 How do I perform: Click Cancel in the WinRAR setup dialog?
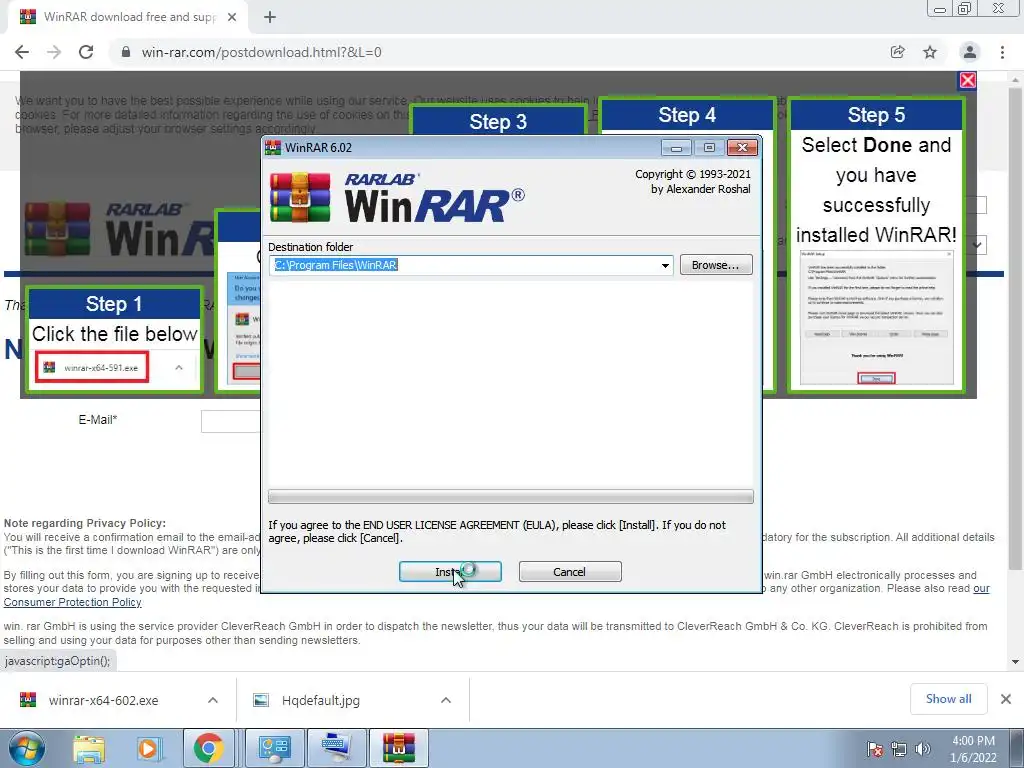pos(569,571)
